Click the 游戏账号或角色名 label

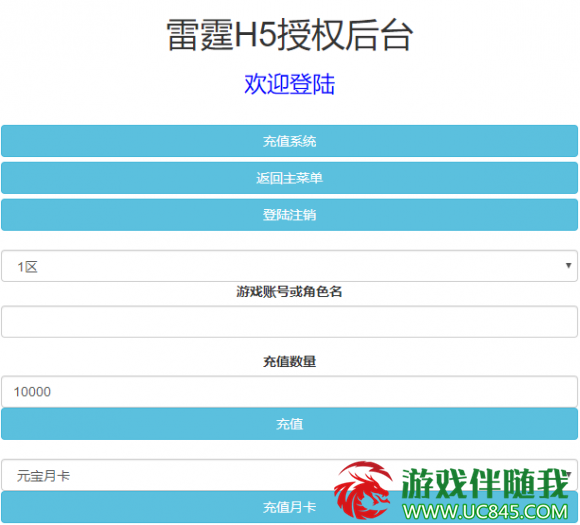coord(290,292)
